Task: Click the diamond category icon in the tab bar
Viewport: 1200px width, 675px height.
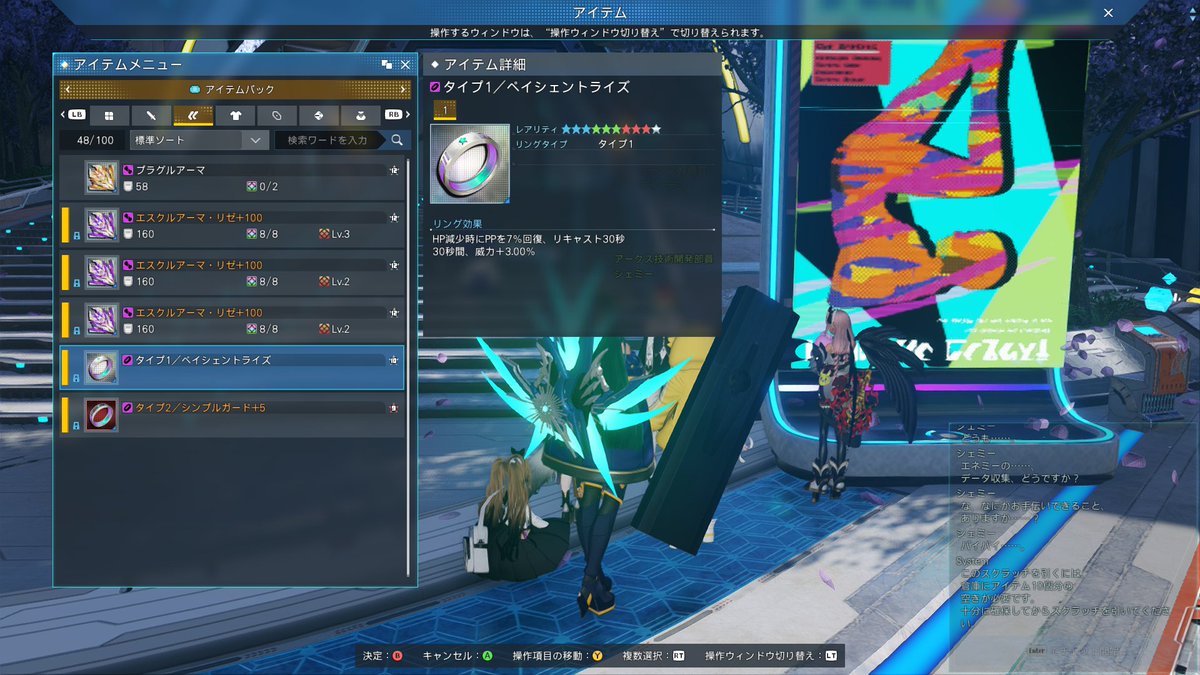Action: pyautogui.click(x=319, y=114)
